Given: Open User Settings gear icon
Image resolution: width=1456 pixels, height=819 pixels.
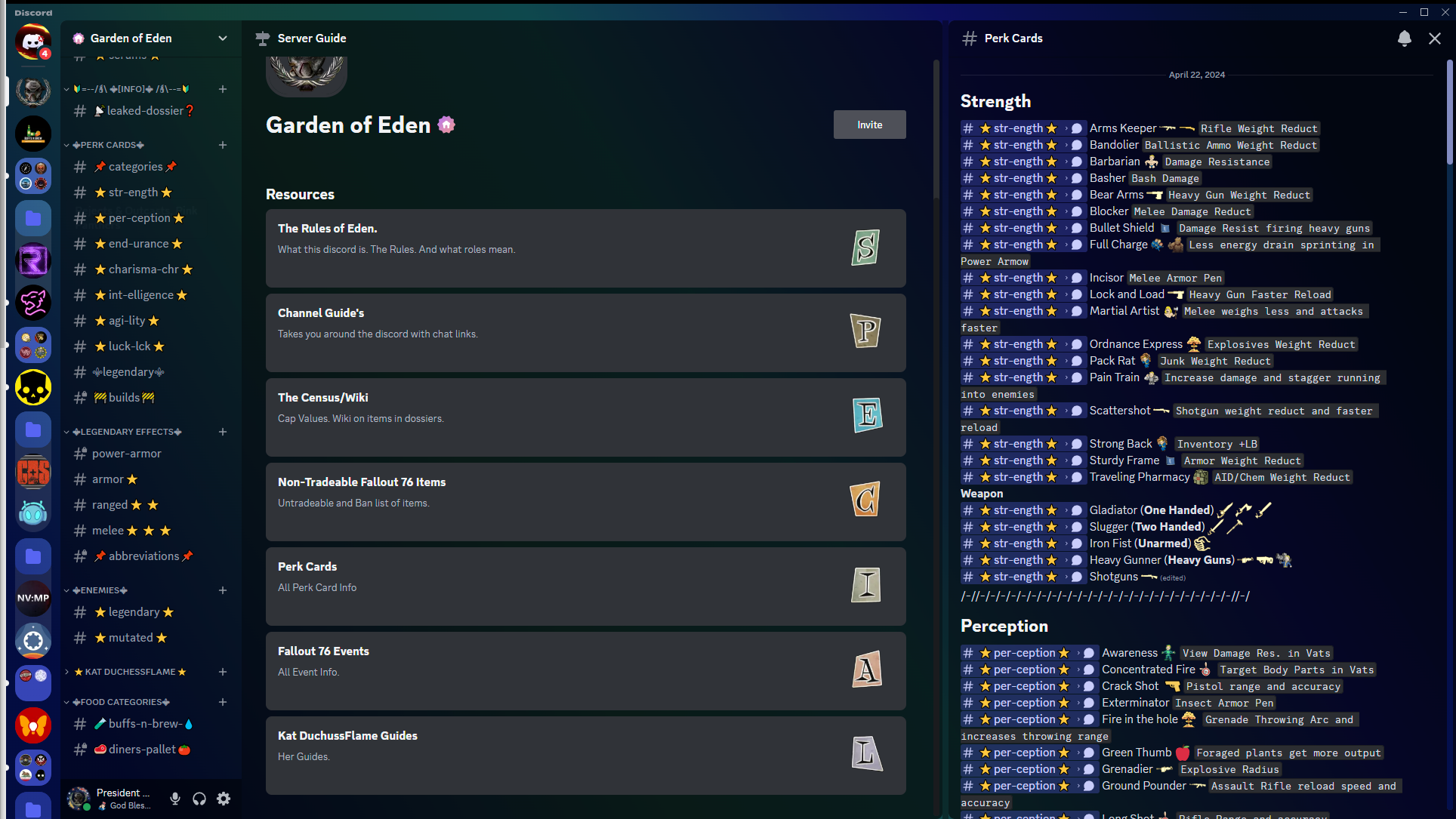Looking at the screenshot, I should (x=224, y=799).
